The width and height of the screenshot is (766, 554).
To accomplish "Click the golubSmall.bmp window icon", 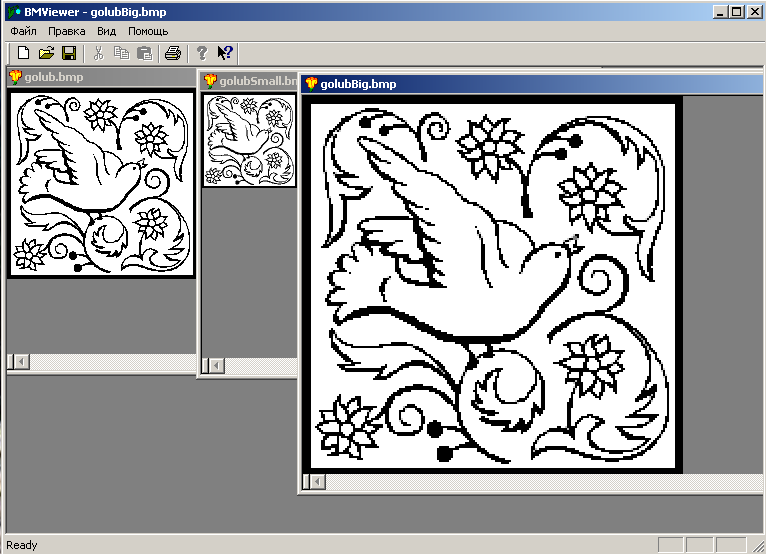I will pos(210,81).
